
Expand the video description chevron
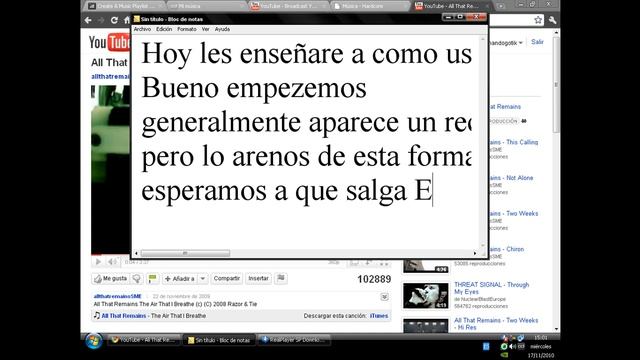click(384, 297)
